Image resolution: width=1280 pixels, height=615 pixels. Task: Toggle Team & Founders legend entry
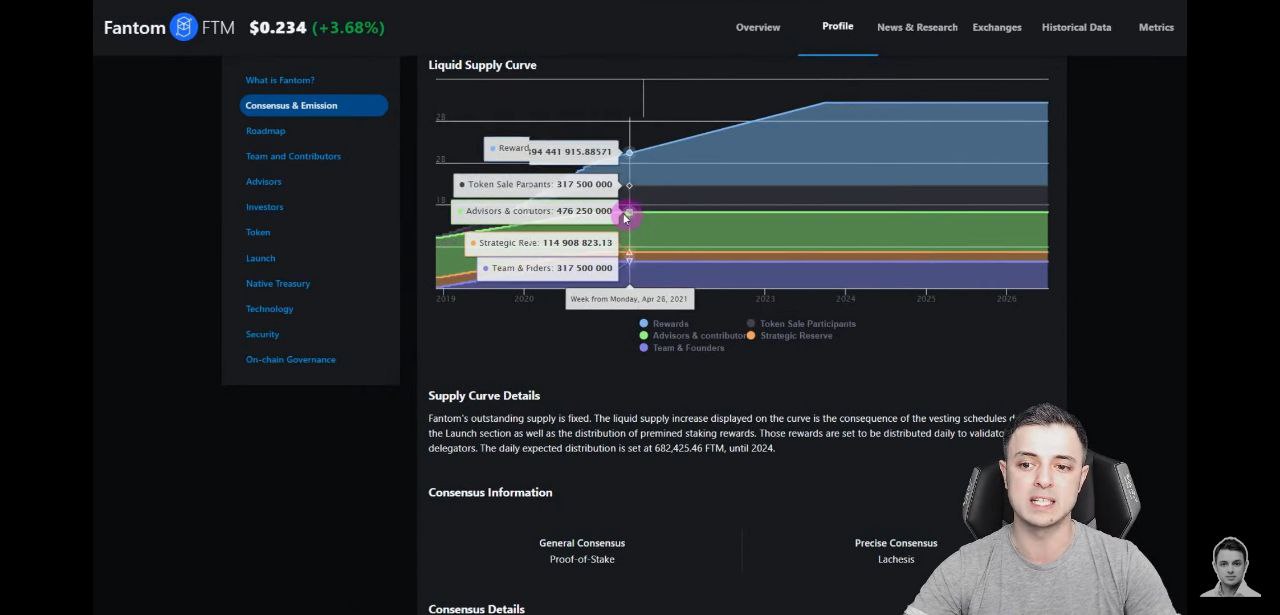pyautogui.click(x=682, y=348)
